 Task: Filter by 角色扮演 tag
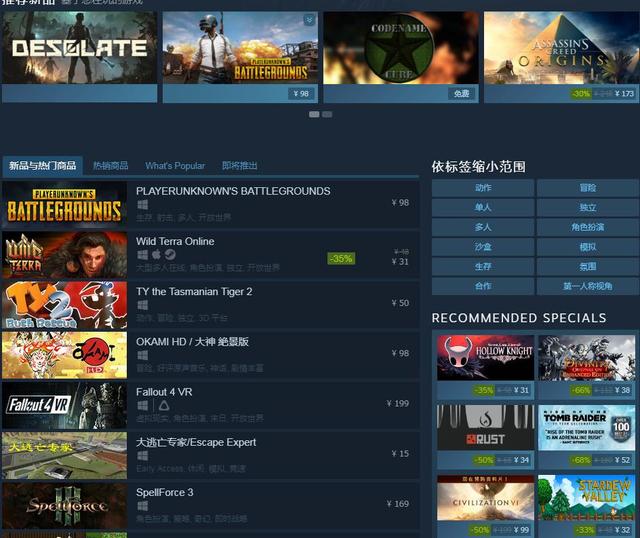pyautogui.click(x=588, y=227)
